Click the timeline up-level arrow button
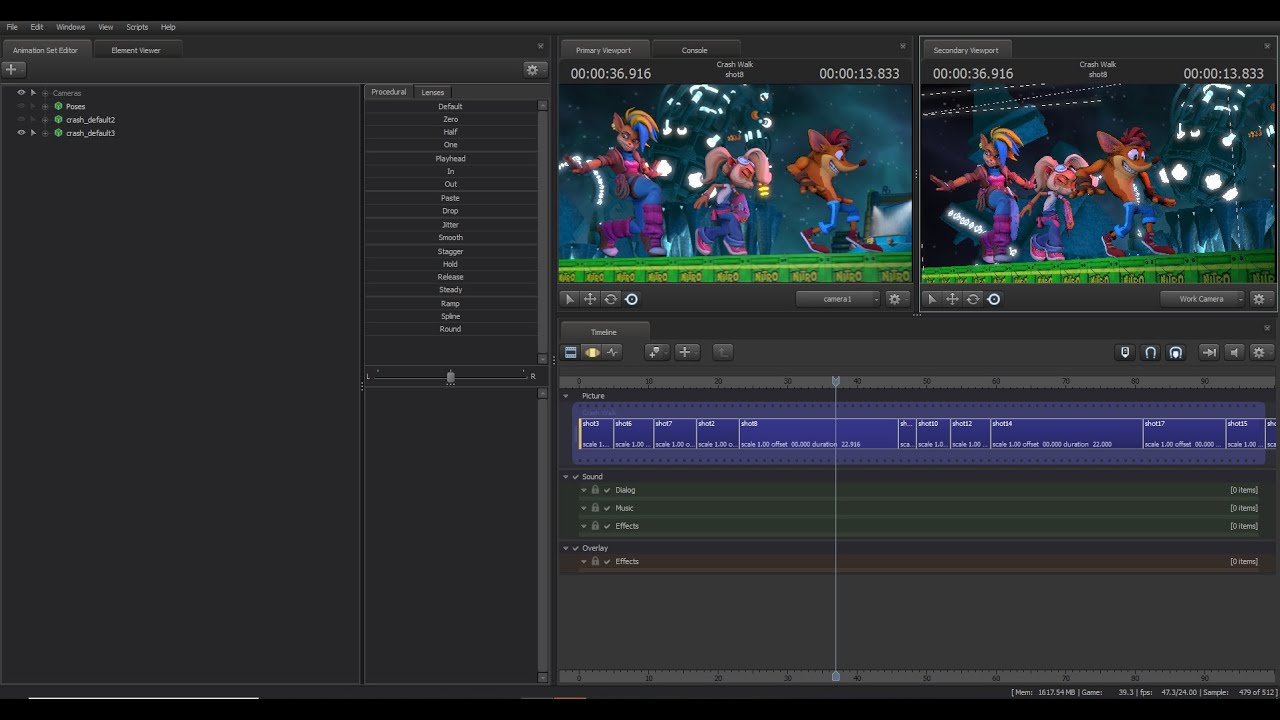 point(723,352)
